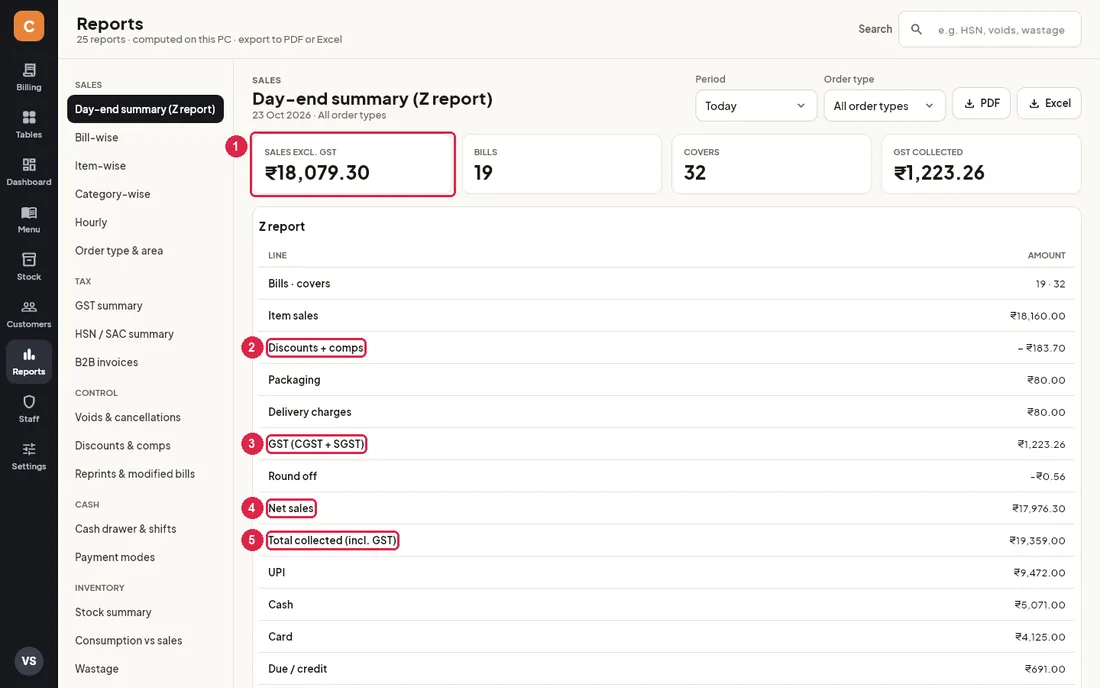Click the Sales excl. GST card
Image resolution: width=1100 pixels, height=688 pixels.
coord(353,164)
